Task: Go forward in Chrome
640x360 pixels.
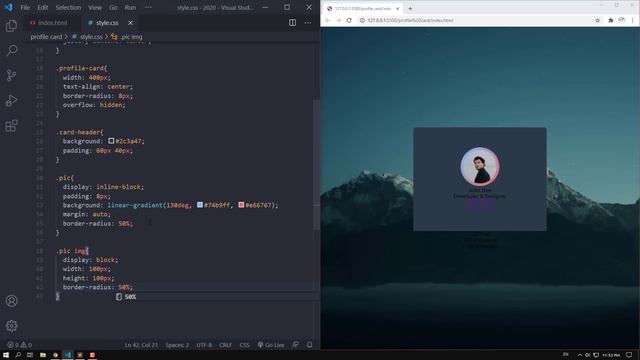Action: 338,20
